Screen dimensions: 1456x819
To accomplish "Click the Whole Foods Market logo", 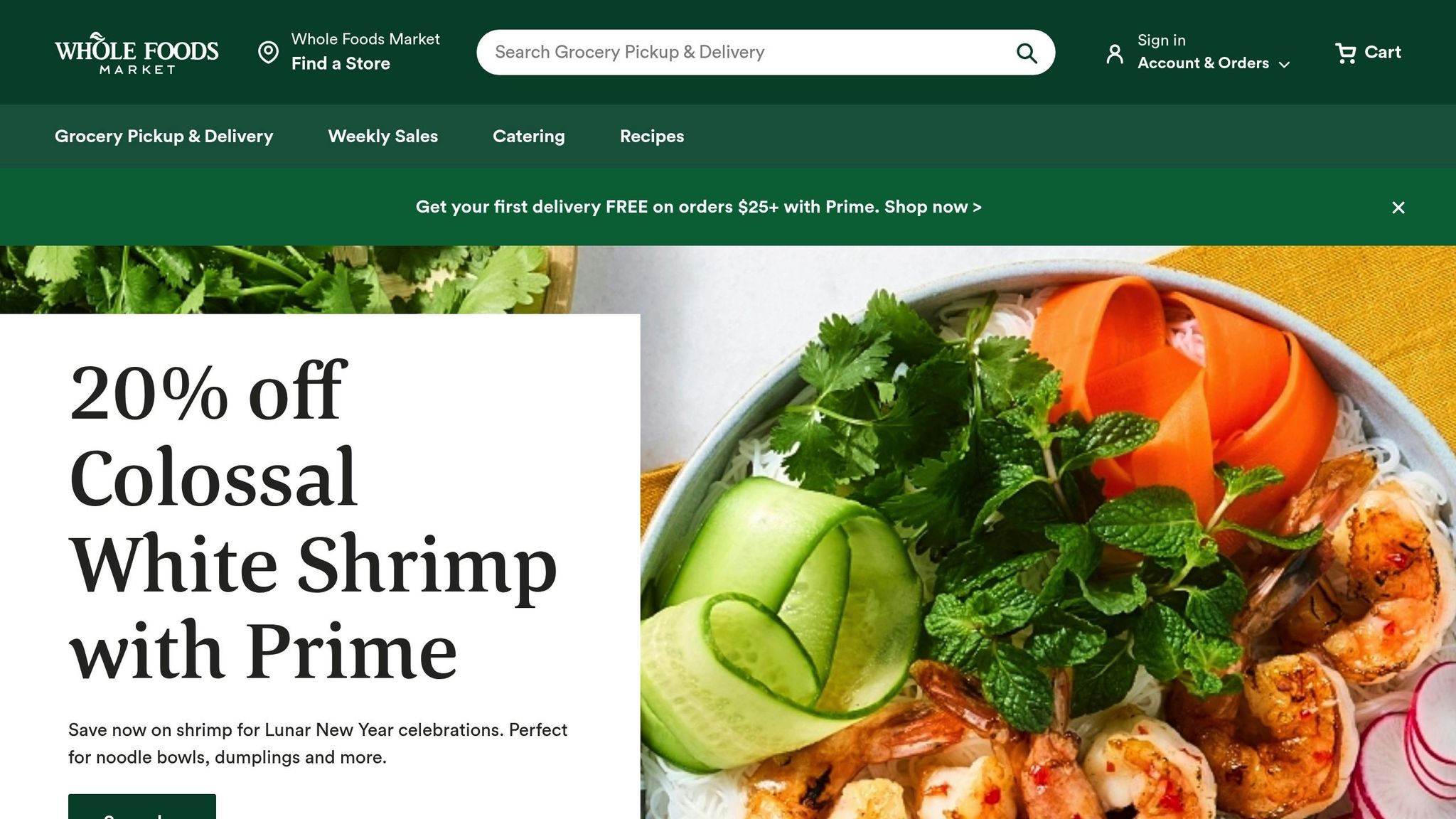I will 136,53.
